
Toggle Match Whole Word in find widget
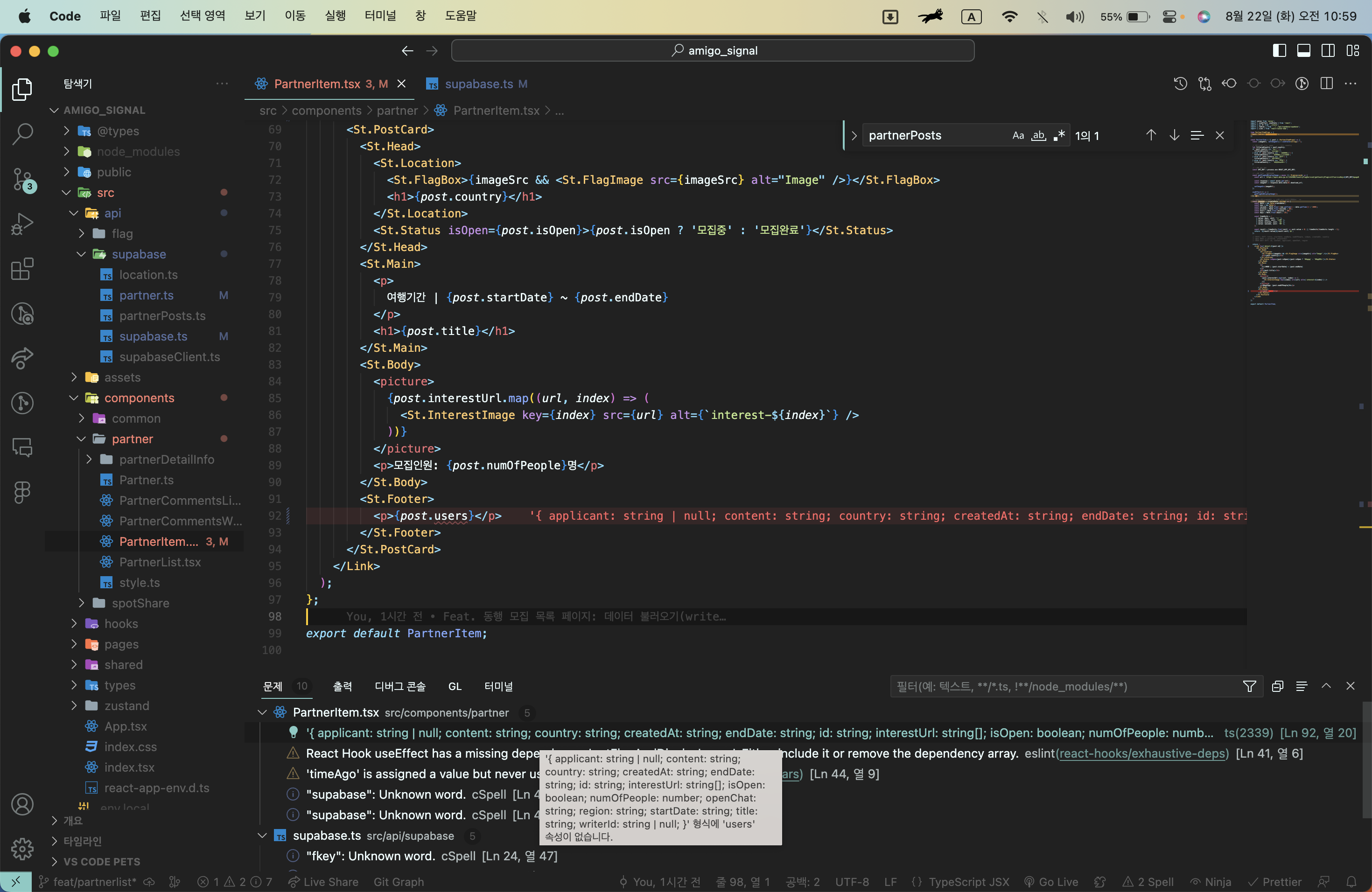1038,135
